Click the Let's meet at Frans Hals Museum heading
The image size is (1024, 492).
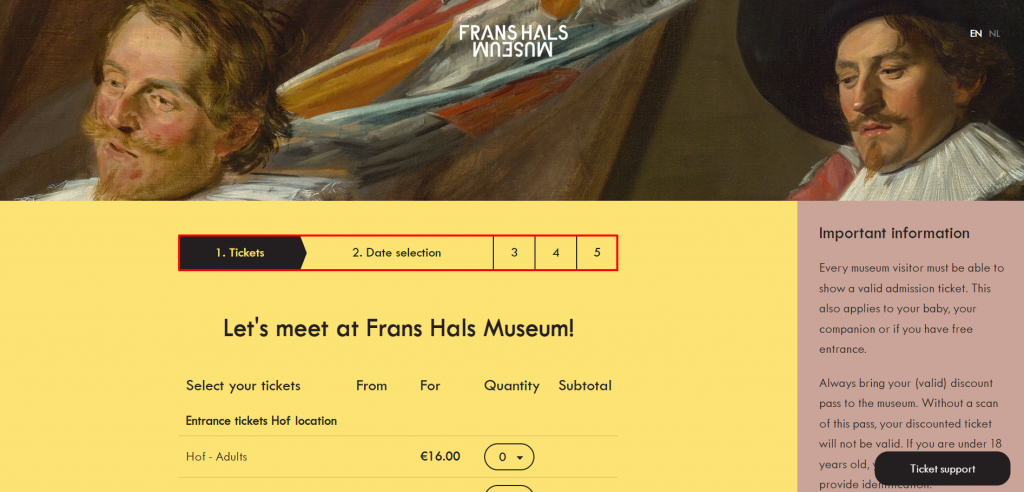pyautogui.click(x=398, y=328)
